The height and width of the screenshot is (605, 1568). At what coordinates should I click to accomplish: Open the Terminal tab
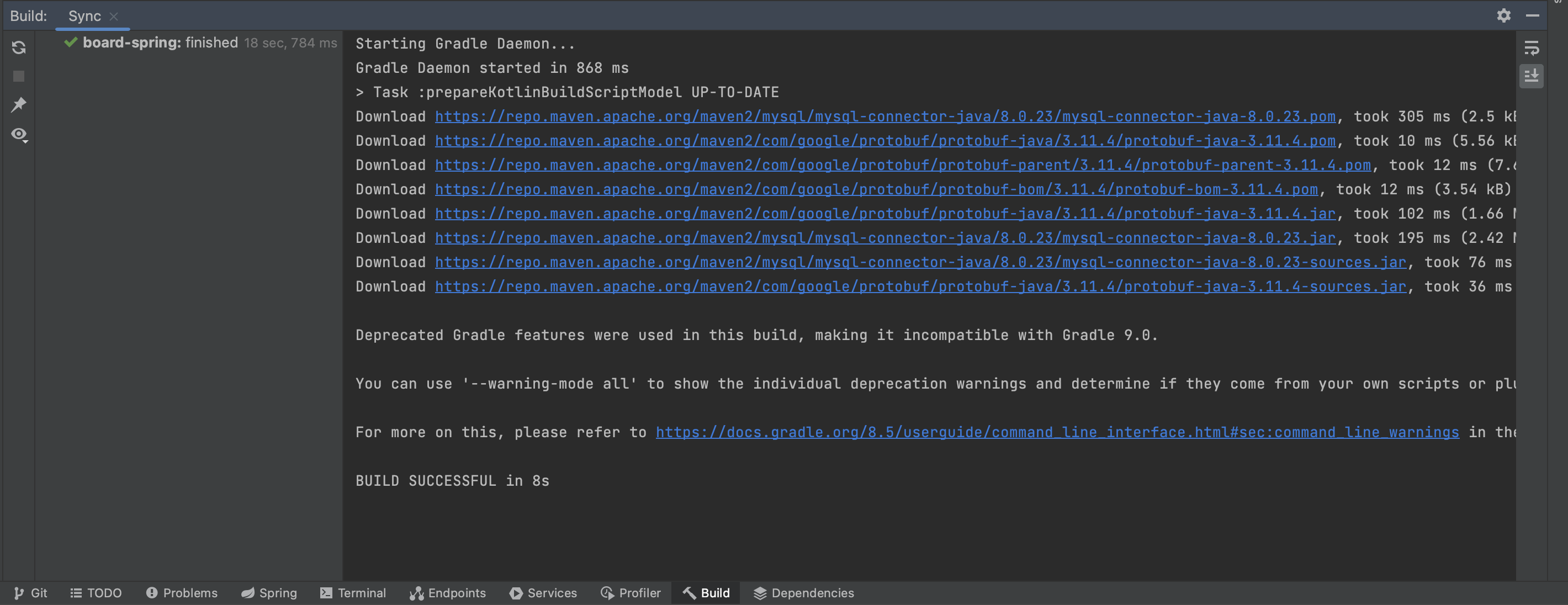point(353,593)
